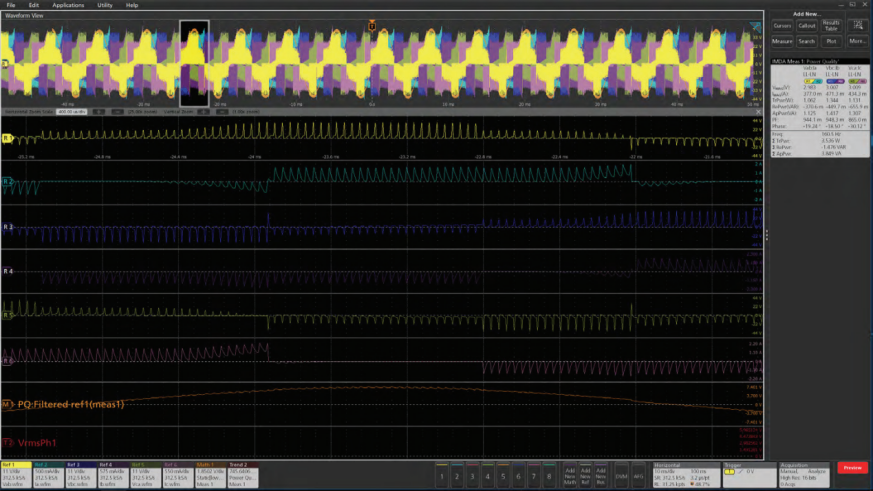This screenshot has width=873, height=491.
Task: Click the R1 waveform handle
Action: point(7,139)
